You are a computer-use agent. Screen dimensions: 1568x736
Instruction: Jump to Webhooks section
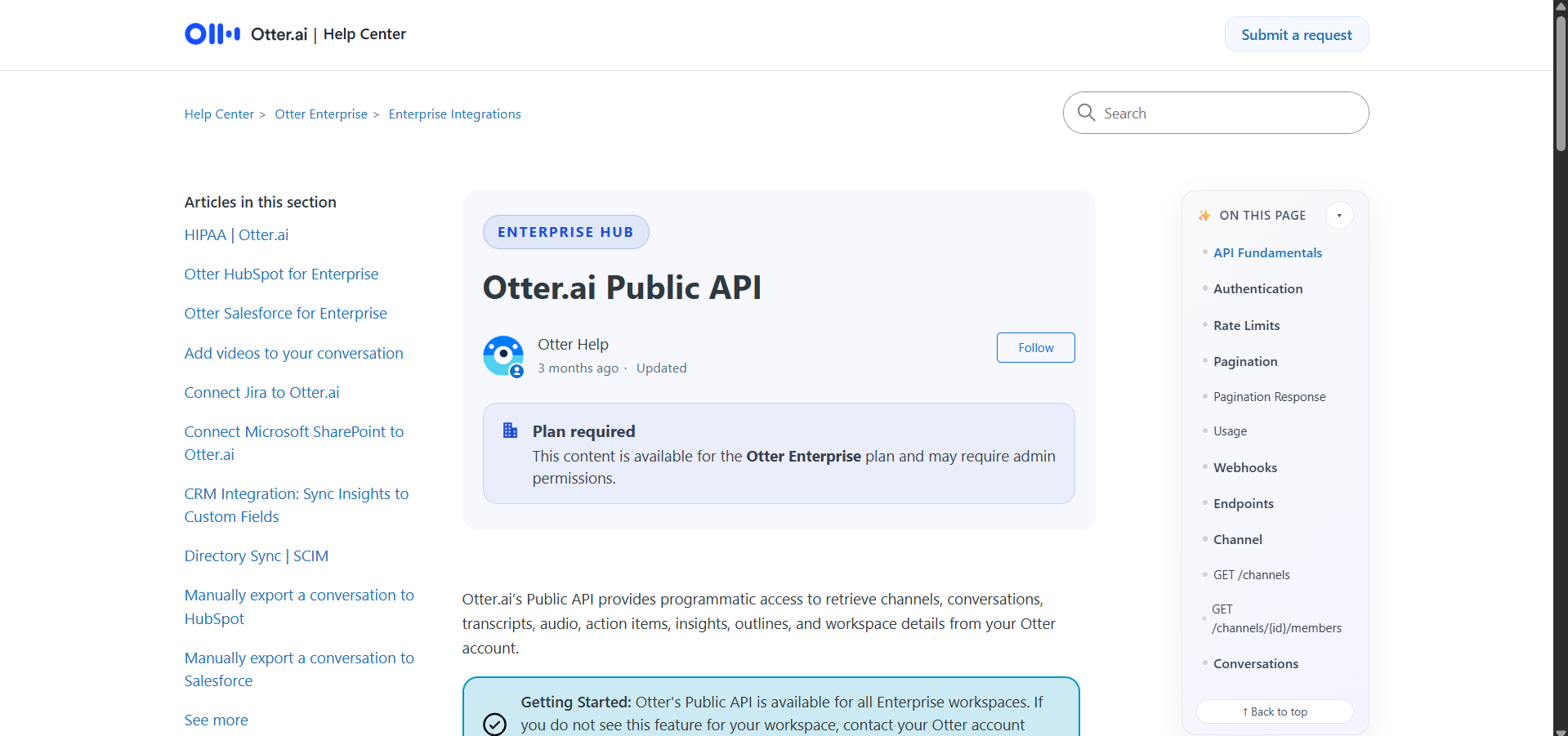click(1245, 468)
